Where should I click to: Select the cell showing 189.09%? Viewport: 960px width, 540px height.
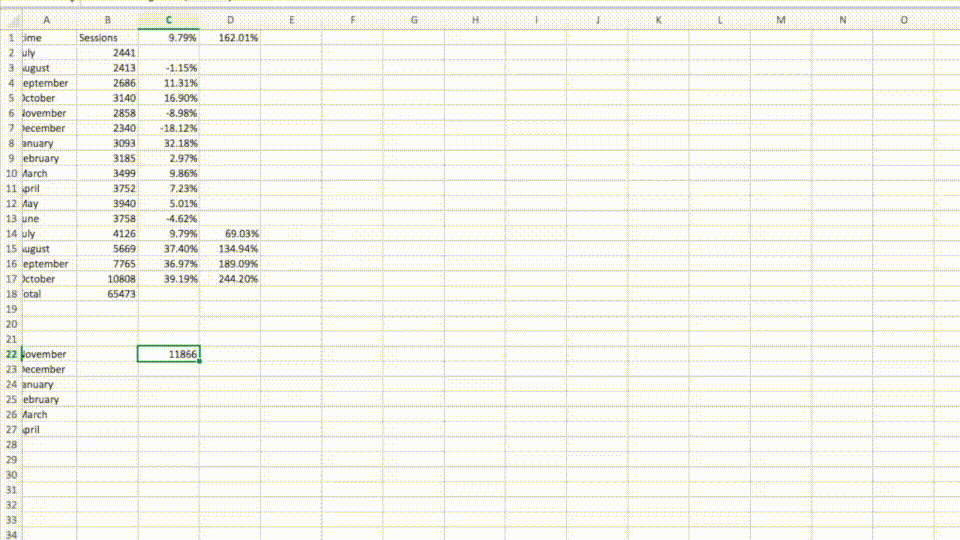231,264
